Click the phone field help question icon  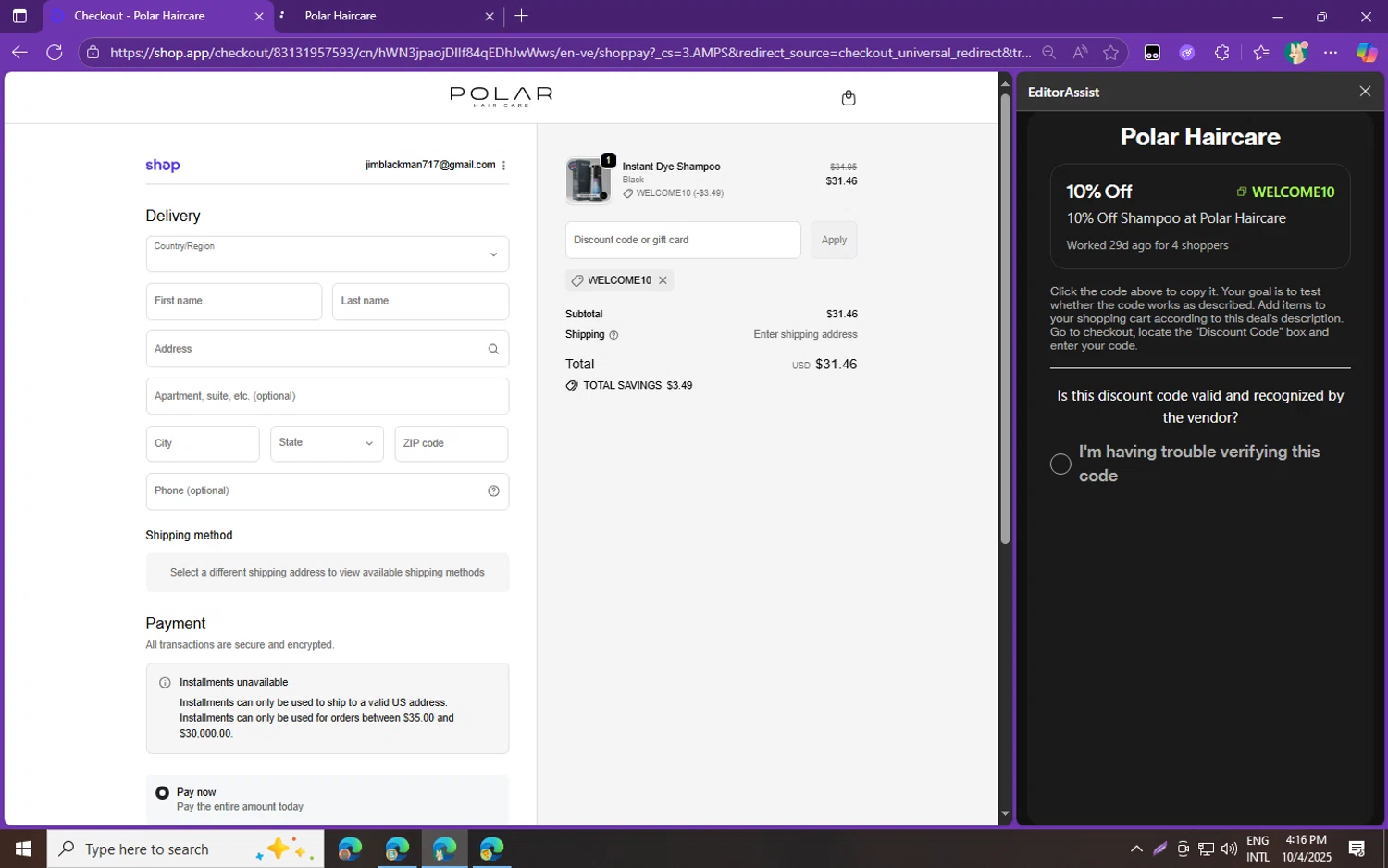tap(493, 491)
